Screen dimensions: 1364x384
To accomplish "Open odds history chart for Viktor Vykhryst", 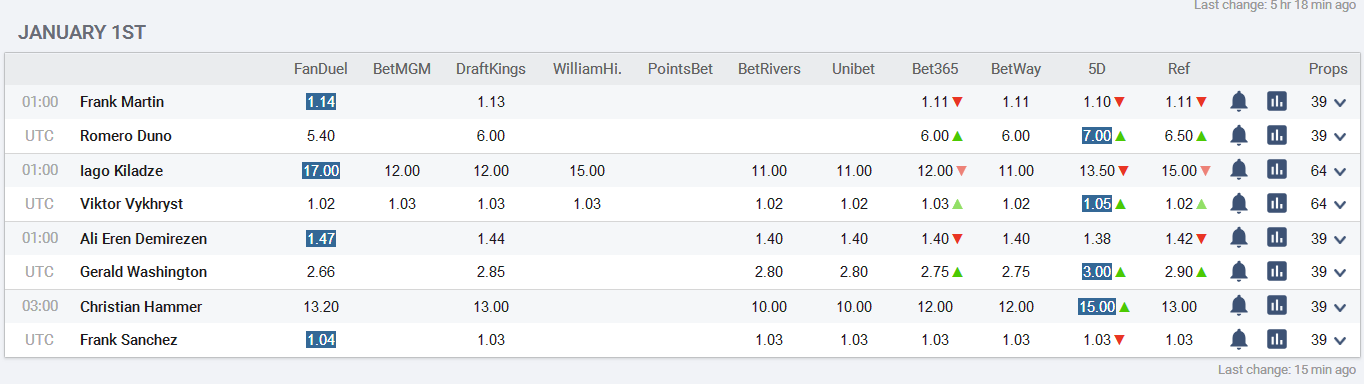I will 1276,203.
